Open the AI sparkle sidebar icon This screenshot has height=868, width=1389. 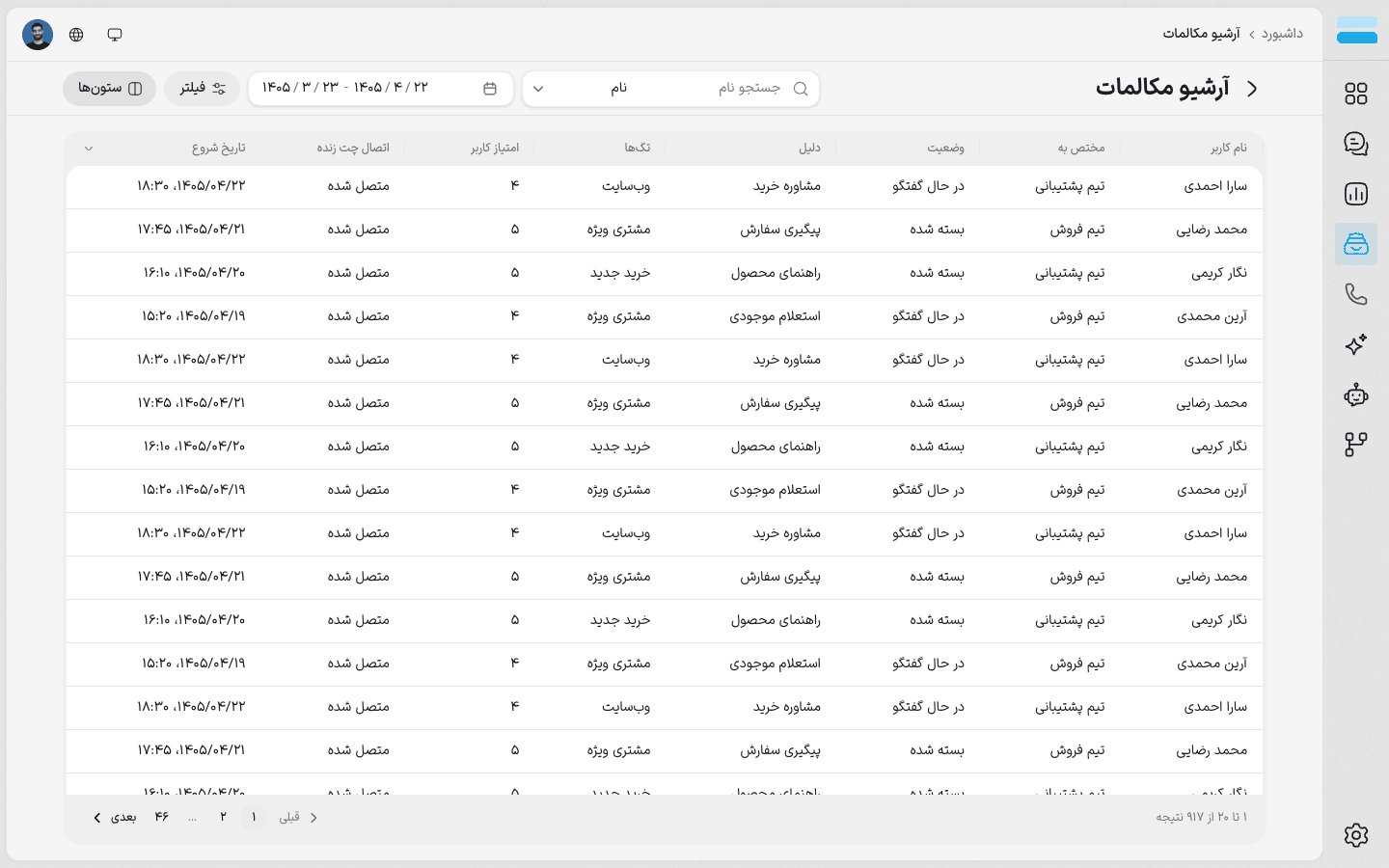pos(1356,344)
